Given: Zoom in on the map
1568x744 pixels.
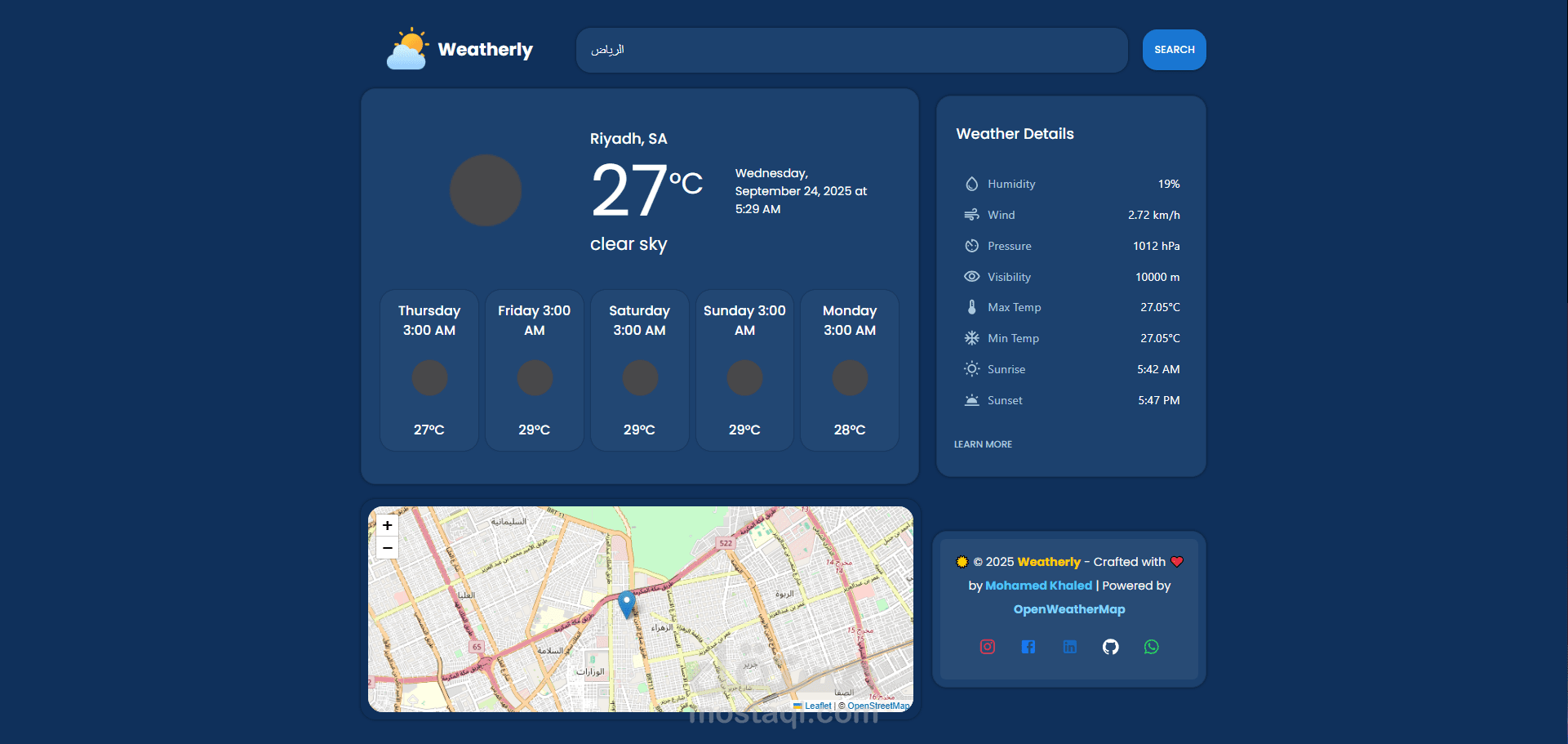Looking at the screenshot, I should [x=387, y=525].
